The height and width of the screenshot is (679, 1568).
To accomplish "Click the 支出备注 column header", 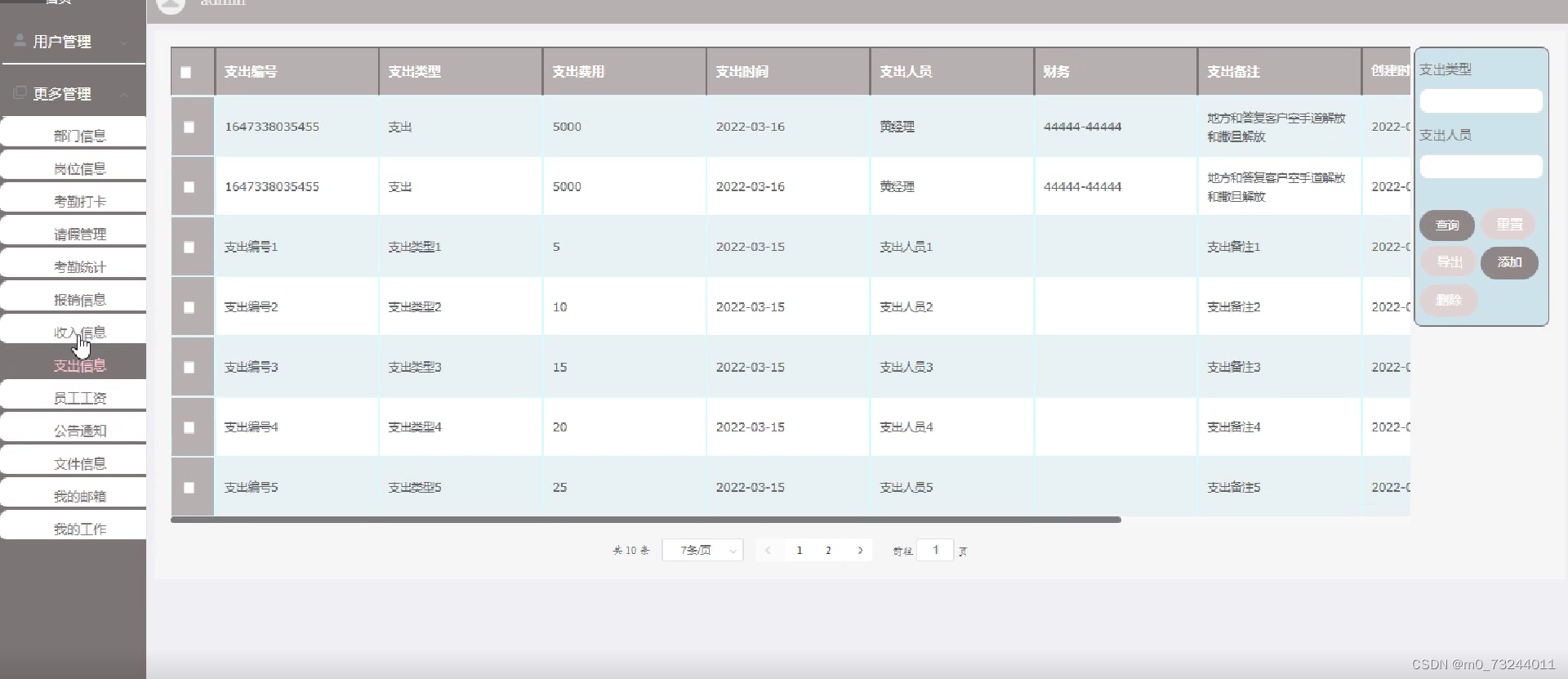I will [1279, 72].
